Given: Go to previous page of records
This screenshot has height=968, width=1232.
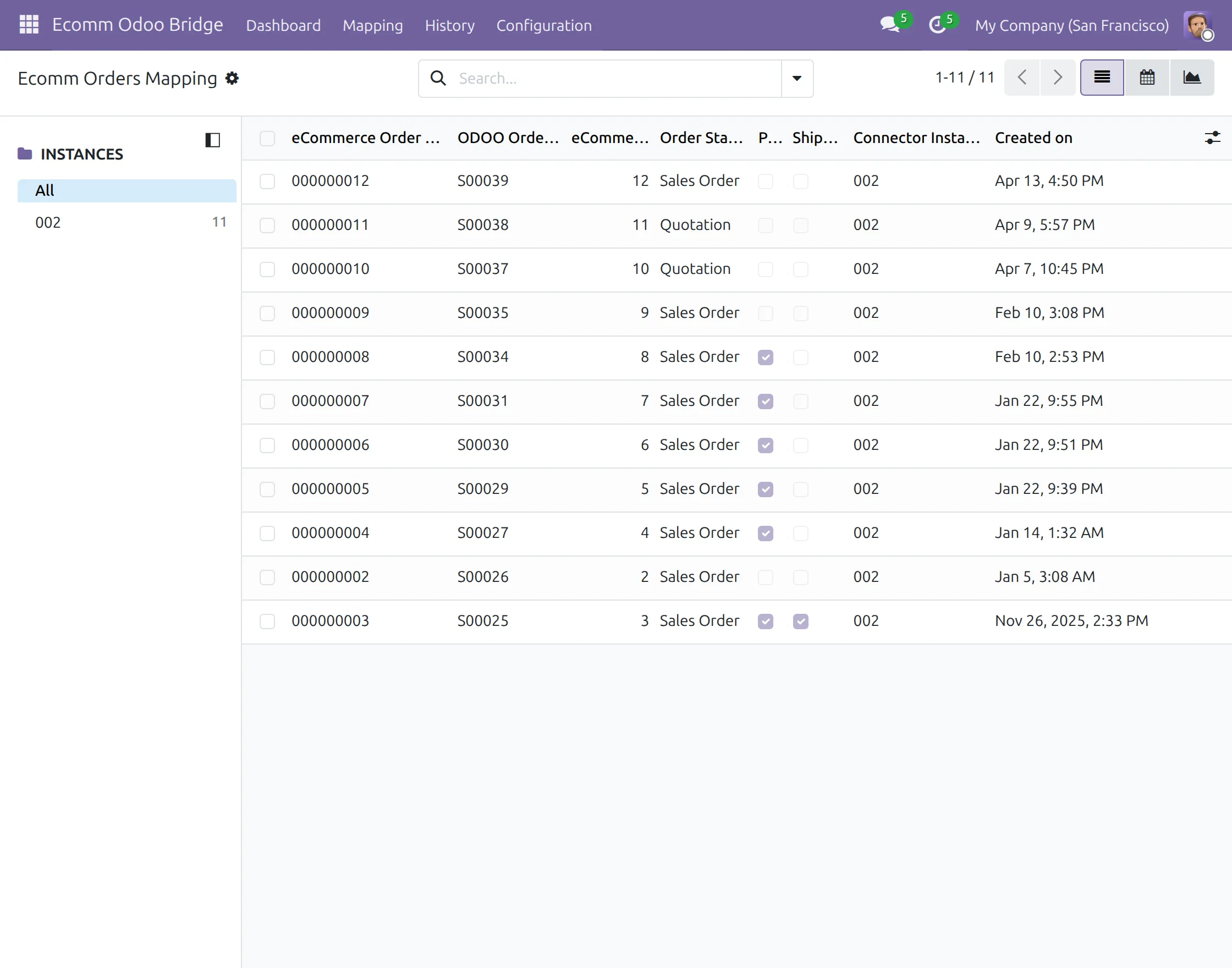Looking at the screenshot, I should [x=1022, y=78].
